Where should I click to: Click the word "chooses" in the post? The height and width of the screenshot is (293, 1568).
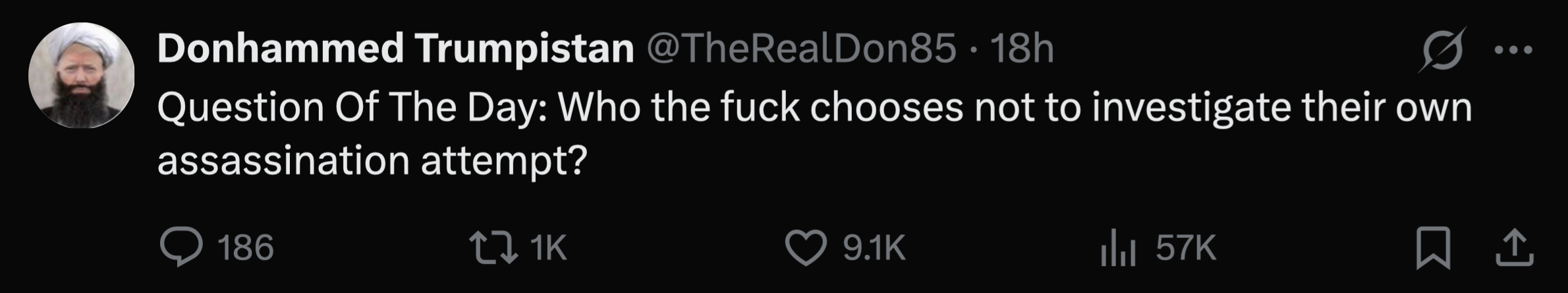pos(887,107)
